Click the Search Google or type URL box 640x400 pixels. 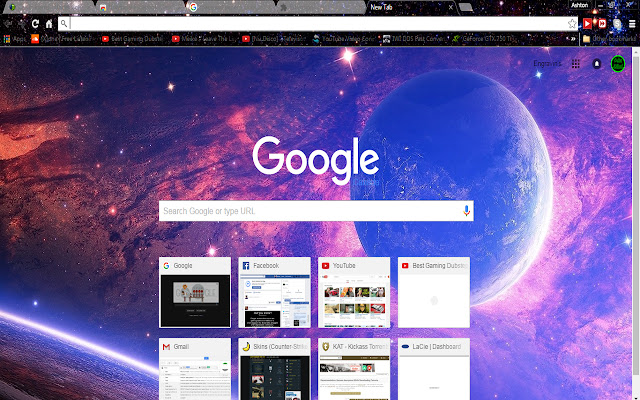tap(316, 211)
